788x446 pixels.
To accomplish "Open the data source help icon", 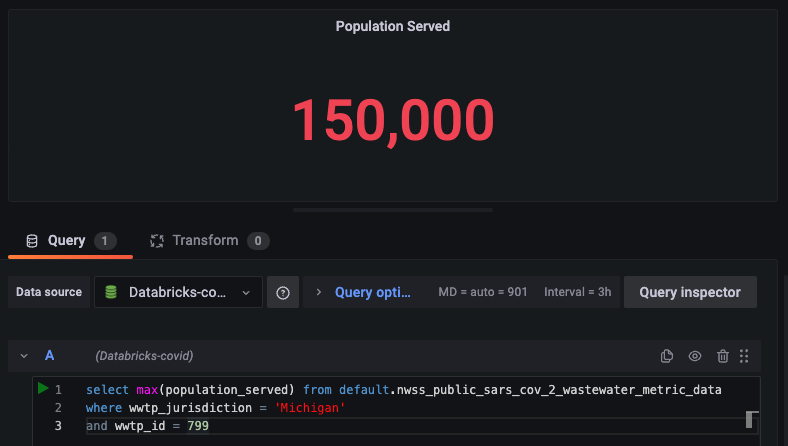I will click(x=283, y=292).
